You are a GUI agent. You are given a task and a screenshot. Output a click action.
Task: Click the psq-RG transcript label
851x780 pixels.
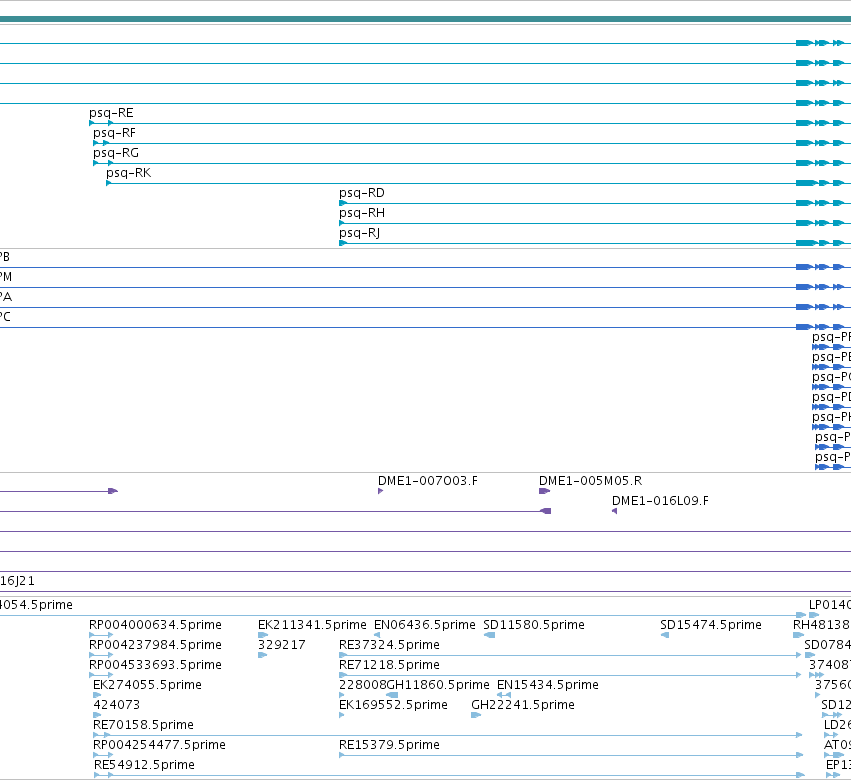pyautogui.click(x=116, y=153)
